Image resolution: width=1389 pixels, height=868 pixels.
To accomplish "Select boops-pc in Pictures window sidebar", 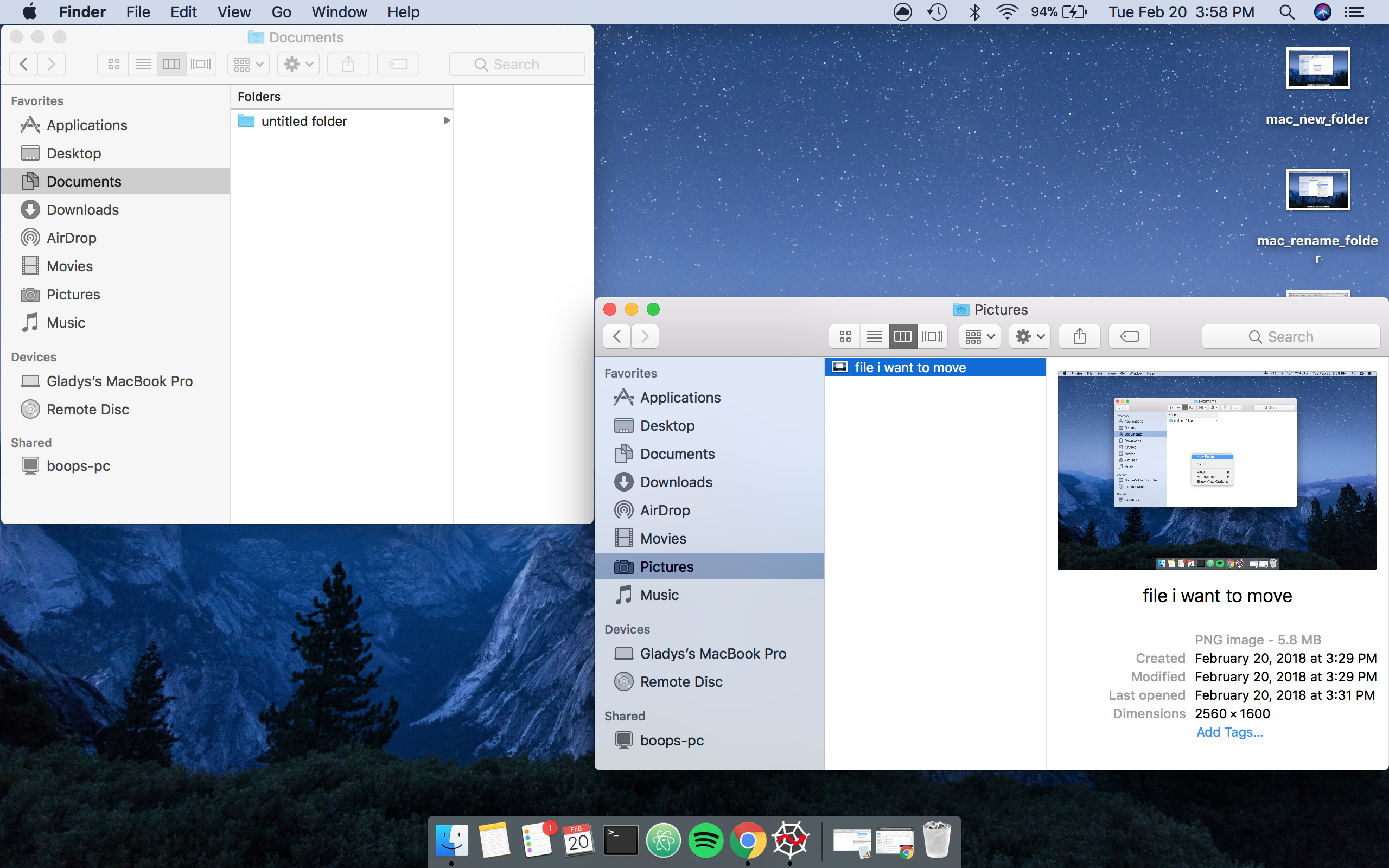I will (710, 740).
